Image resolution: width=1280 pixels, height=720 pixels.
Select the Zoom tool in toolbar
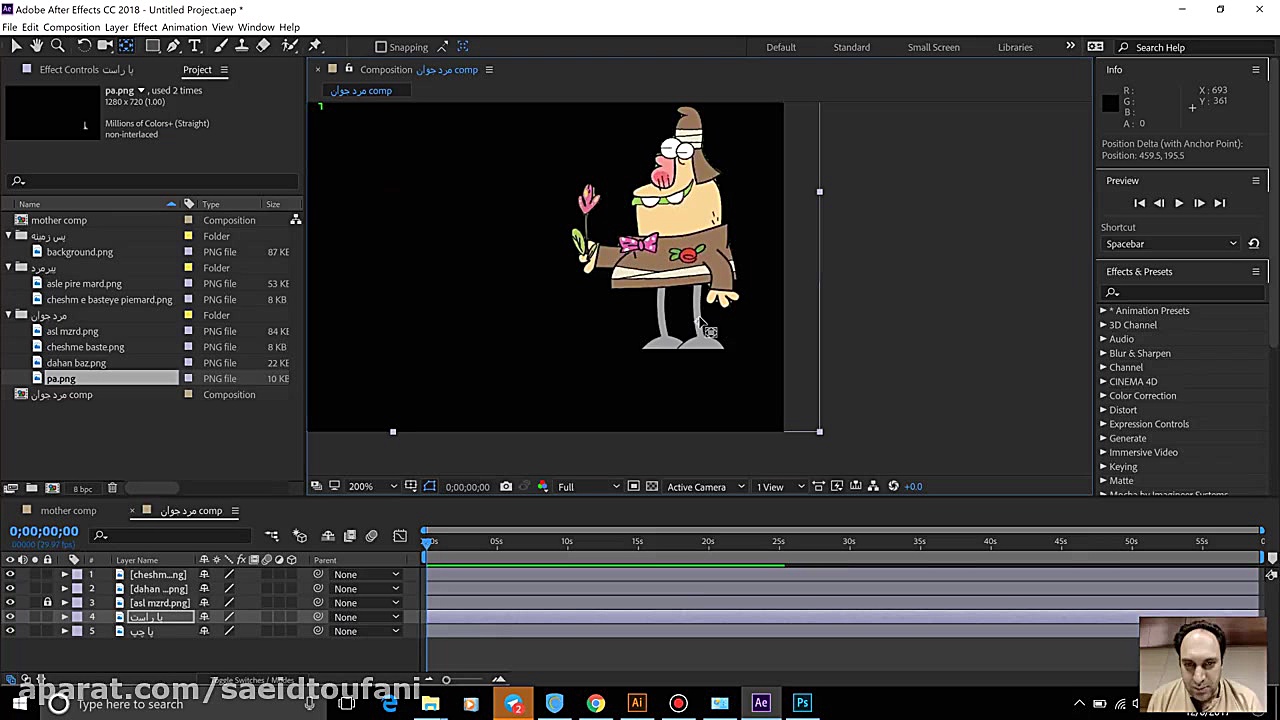[58, 46]
